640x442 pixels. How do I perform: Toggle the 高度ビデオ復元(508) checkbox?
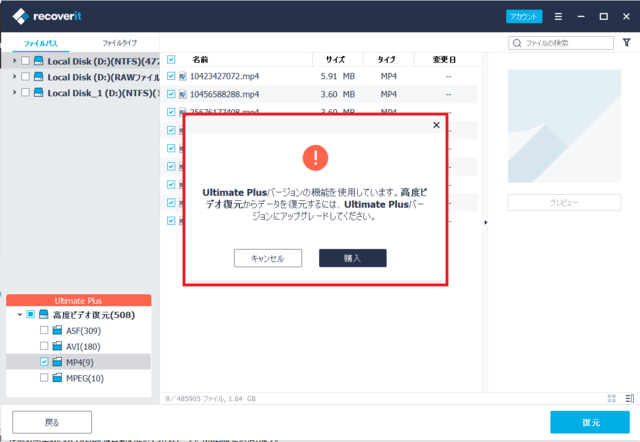pos(31,314)
